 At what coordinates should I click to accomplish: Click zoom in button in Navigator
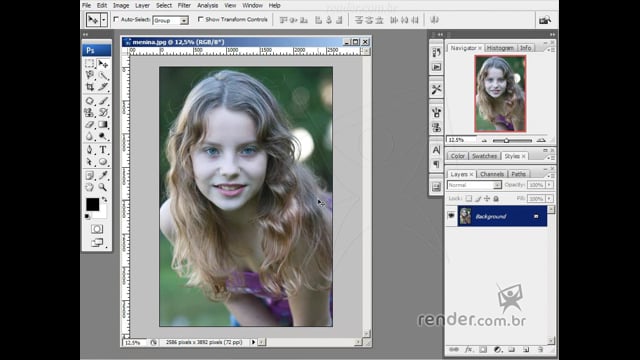[x=541, y=140]
